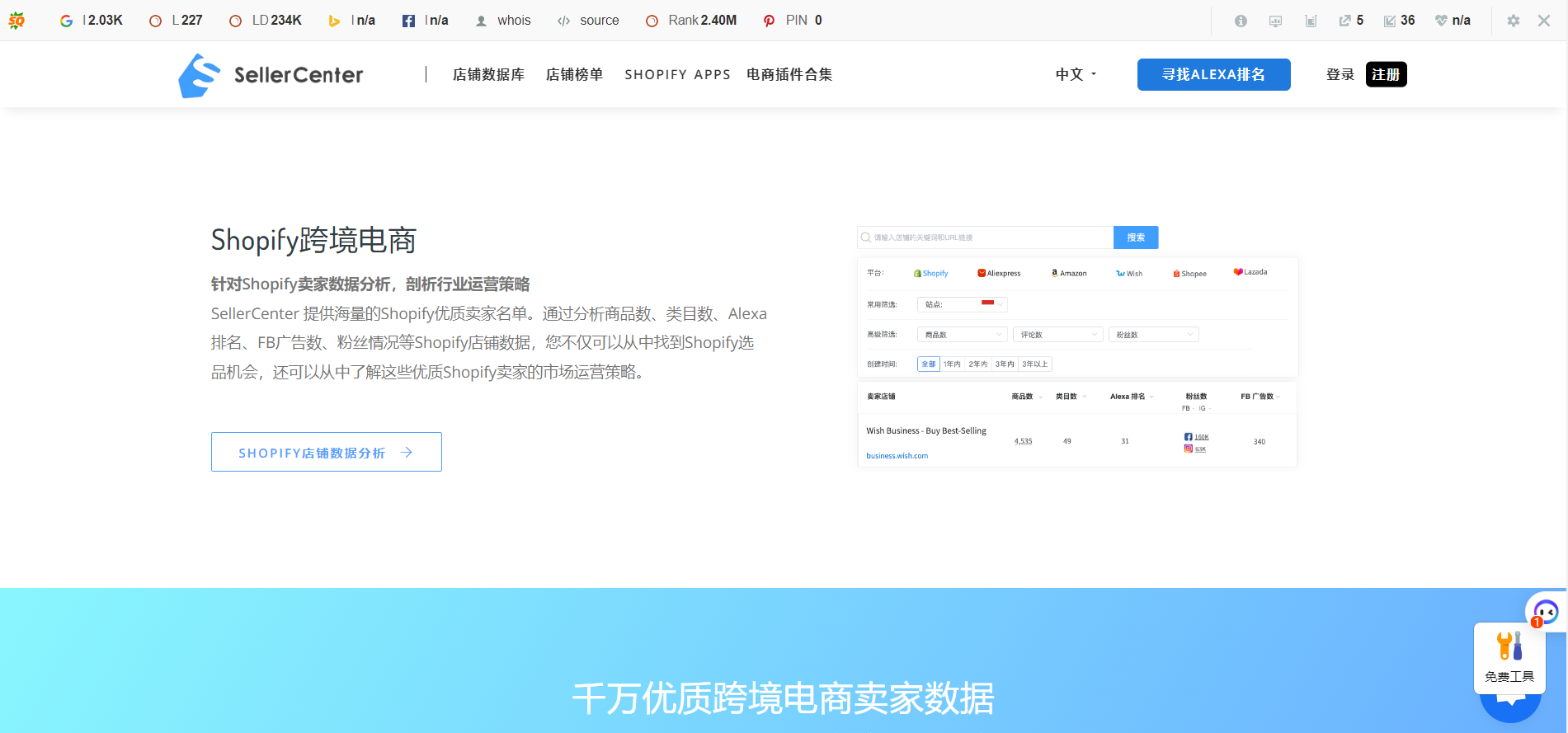Open the store database preview image
This screenshot has height=733, width=1568.
pyautogui.click(x=1077, y=346)
